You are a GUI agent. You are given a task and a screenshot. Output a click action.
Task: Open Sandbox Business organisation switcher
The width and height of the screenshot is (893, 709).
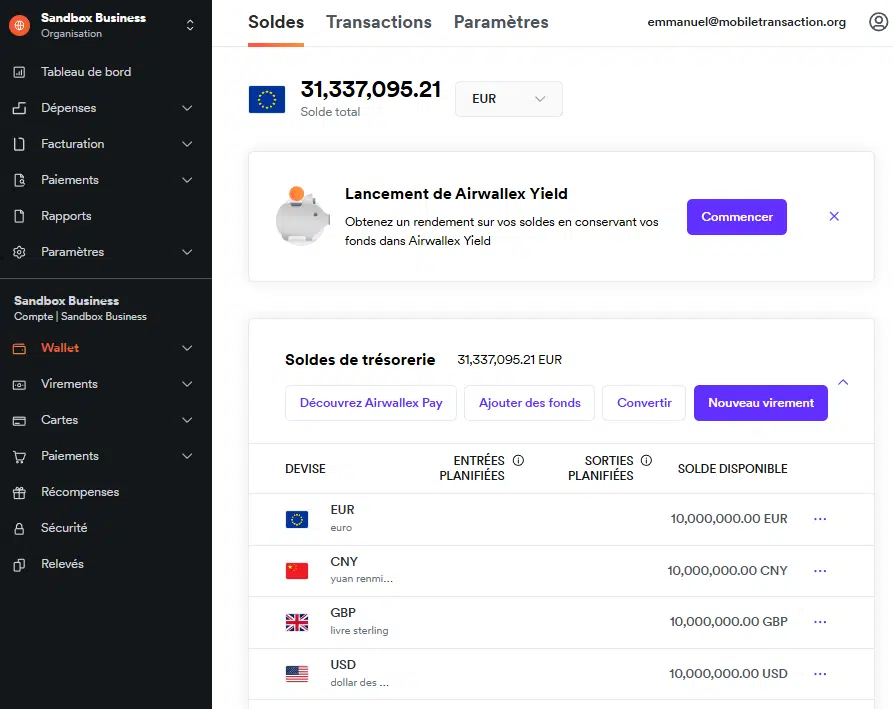point(190,26)
